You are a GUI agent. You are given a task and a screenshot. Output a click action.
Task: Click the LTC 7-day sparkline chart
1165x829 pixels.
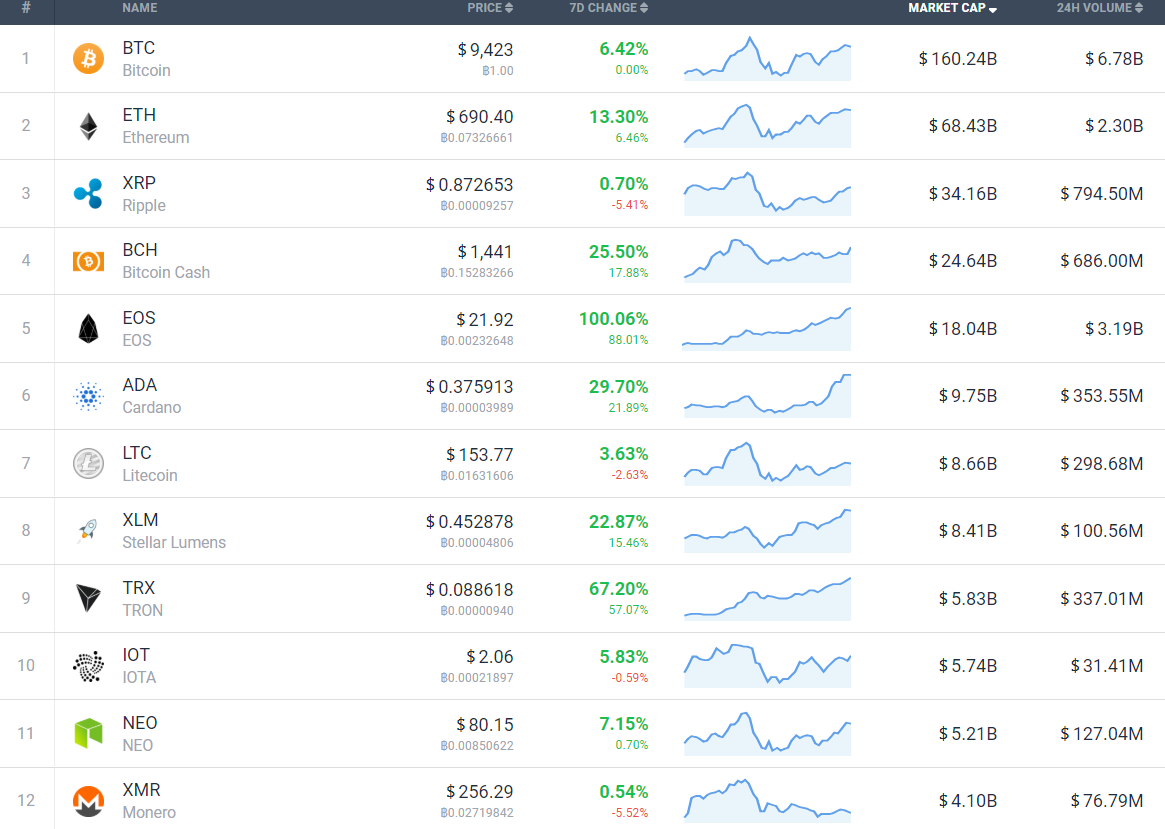click(767, 464)
